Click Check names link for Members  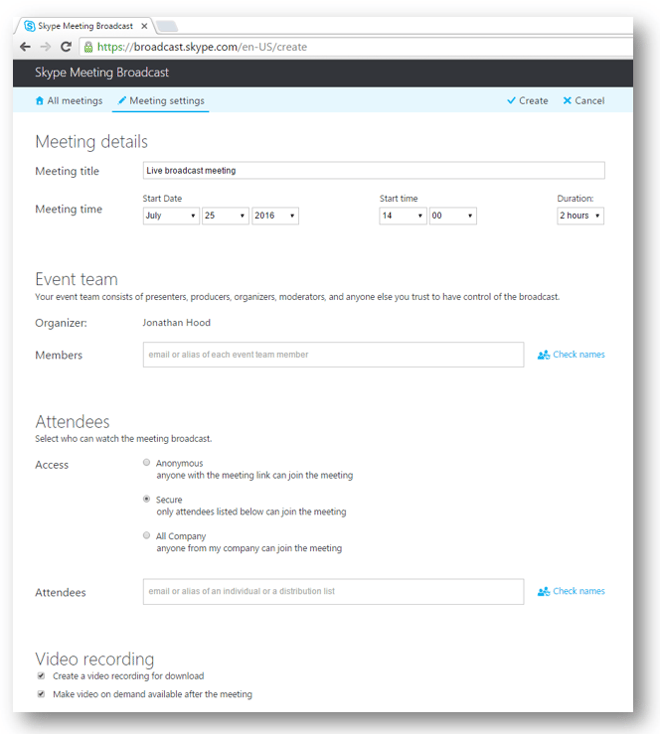pyautogui.click(x=579, y=354)
